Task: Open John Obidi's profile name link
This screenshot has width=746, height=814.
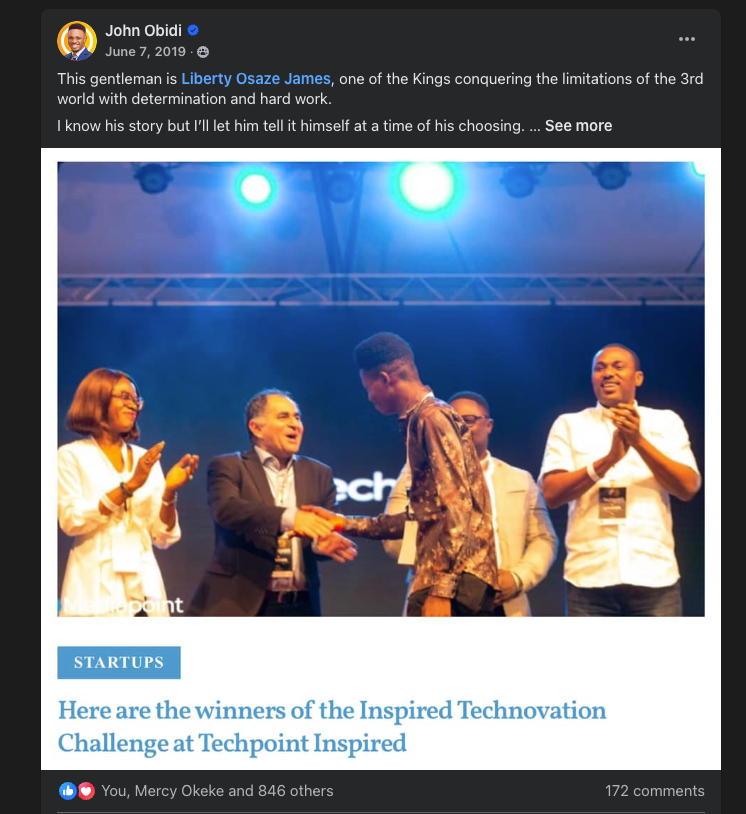Action: point(143,31)
